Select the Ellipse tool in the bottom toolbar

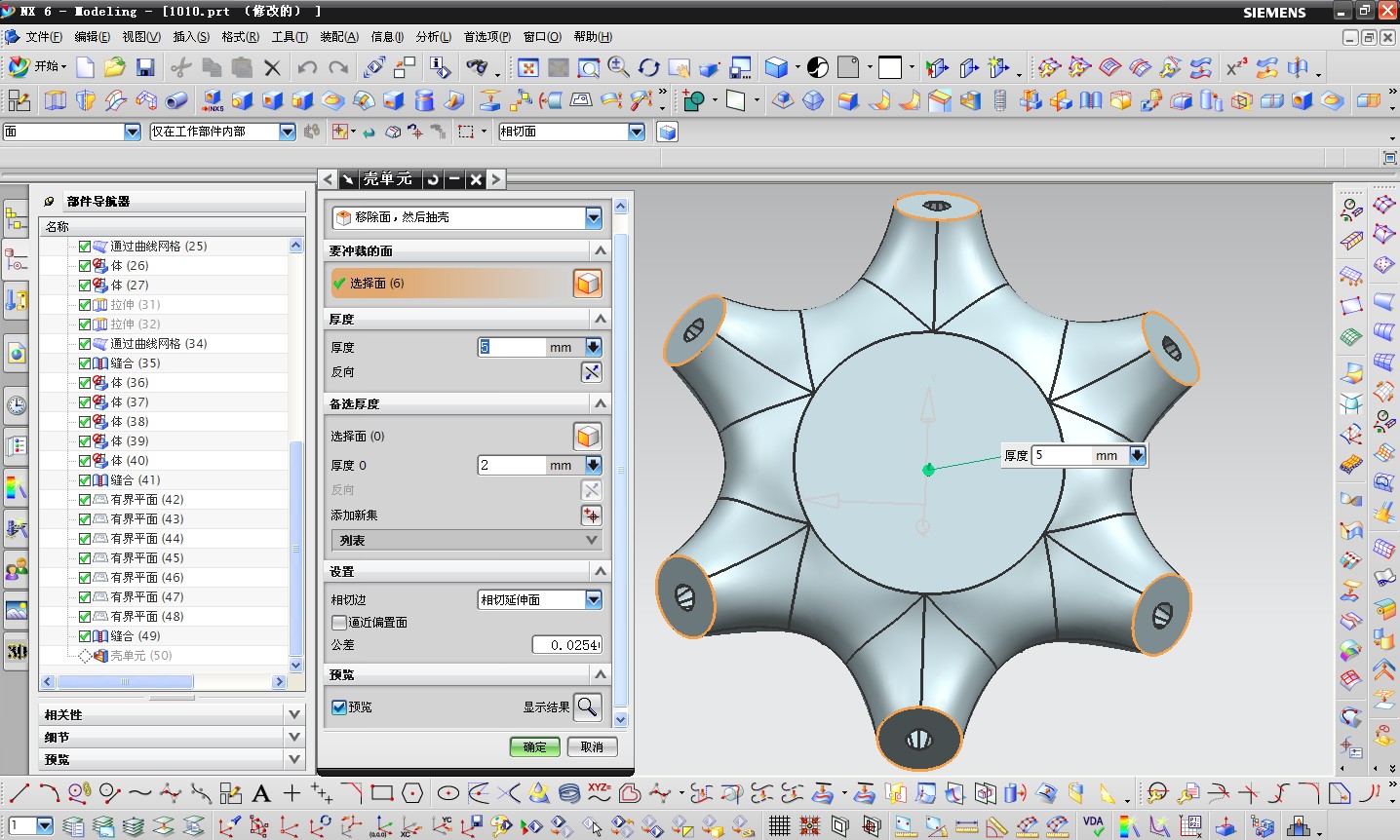pyautogui.click(x=447, y=793)
